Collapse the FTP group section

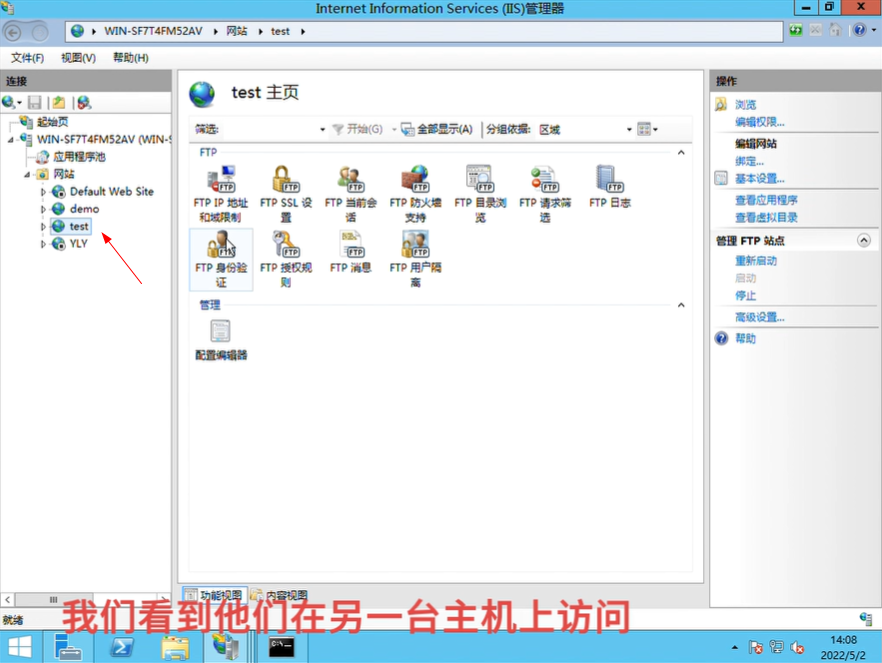[x=681, y=152]
